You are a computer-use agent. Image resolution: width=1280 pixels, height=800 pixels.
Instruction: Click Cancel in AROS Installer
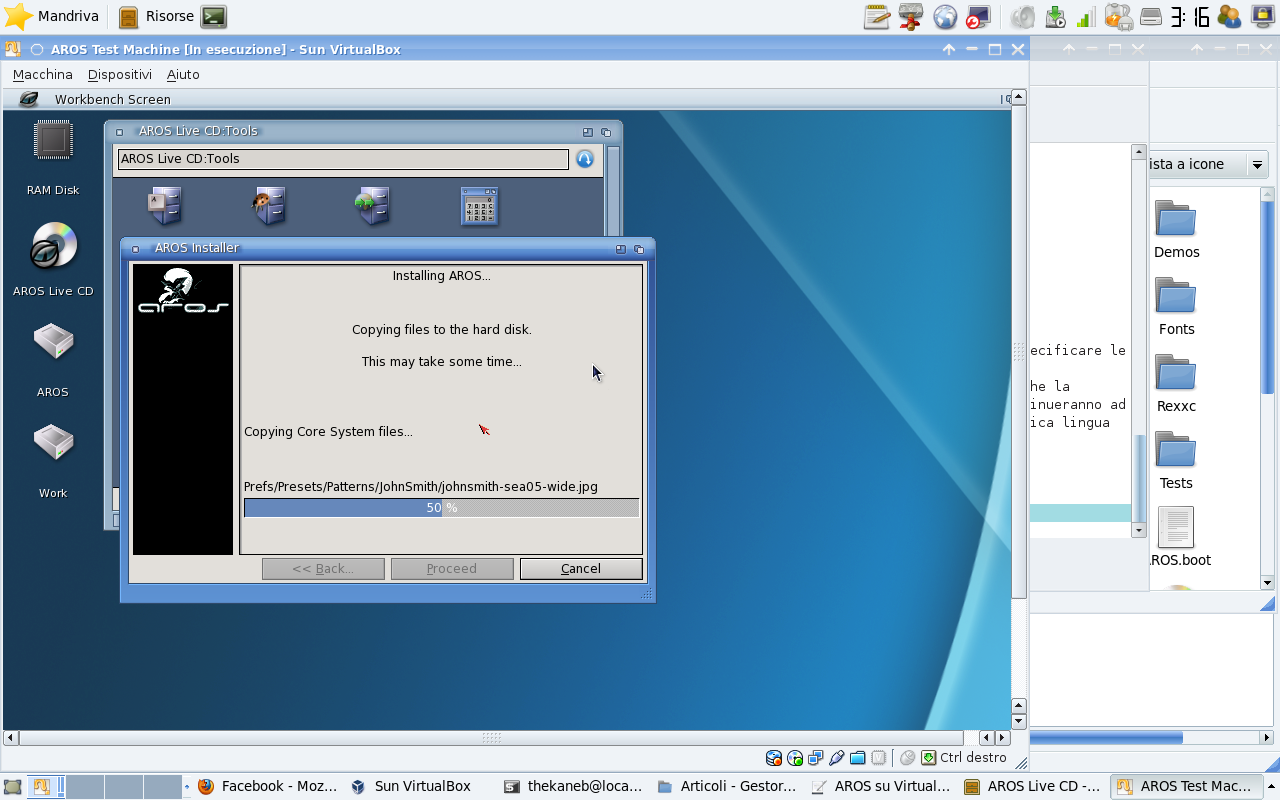tap(581, 569)
